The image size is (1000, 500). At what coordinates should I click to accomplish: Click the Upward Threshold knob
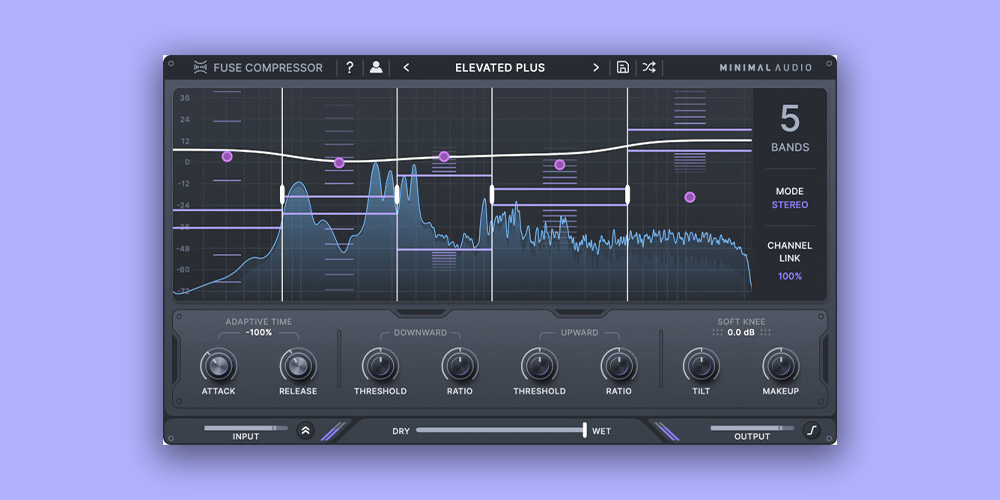click(540, 366)
